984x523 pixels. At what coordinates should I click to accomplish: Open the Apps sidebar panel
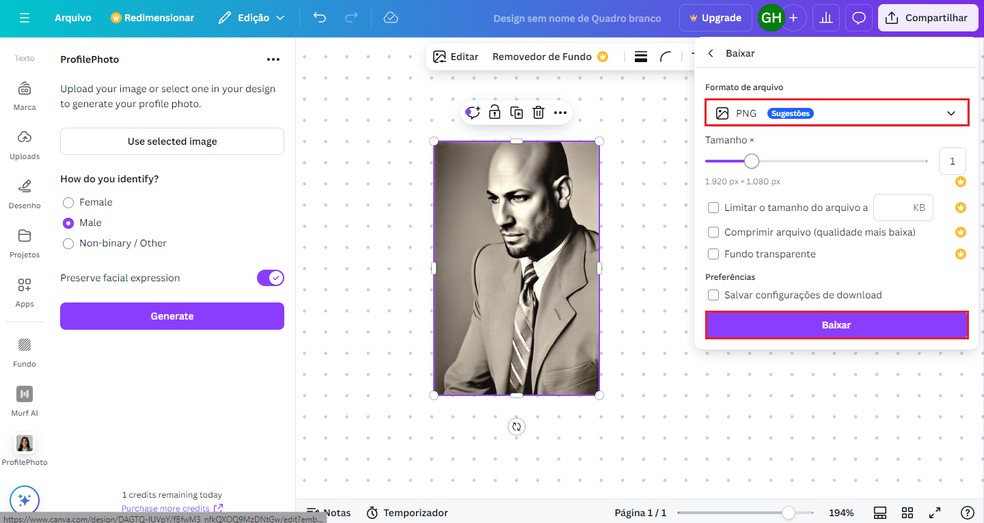24,293
